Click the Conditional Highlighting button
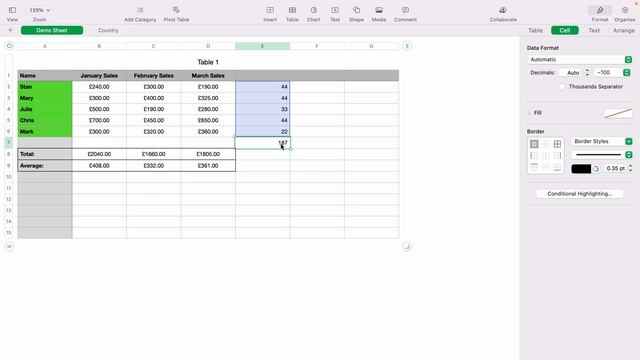 pyautogui.click(x=580, y=194)
